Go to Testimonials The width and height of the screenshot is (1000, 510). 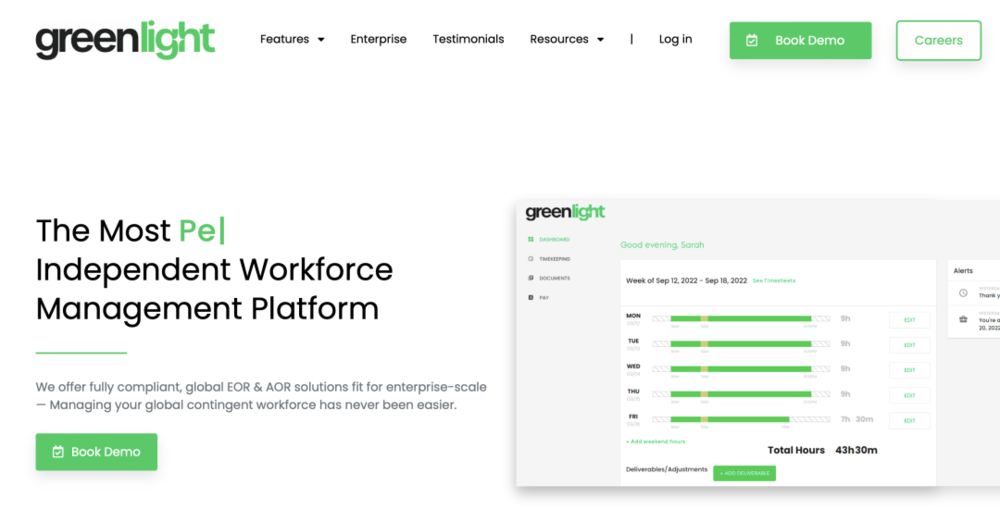coord(468,39)
